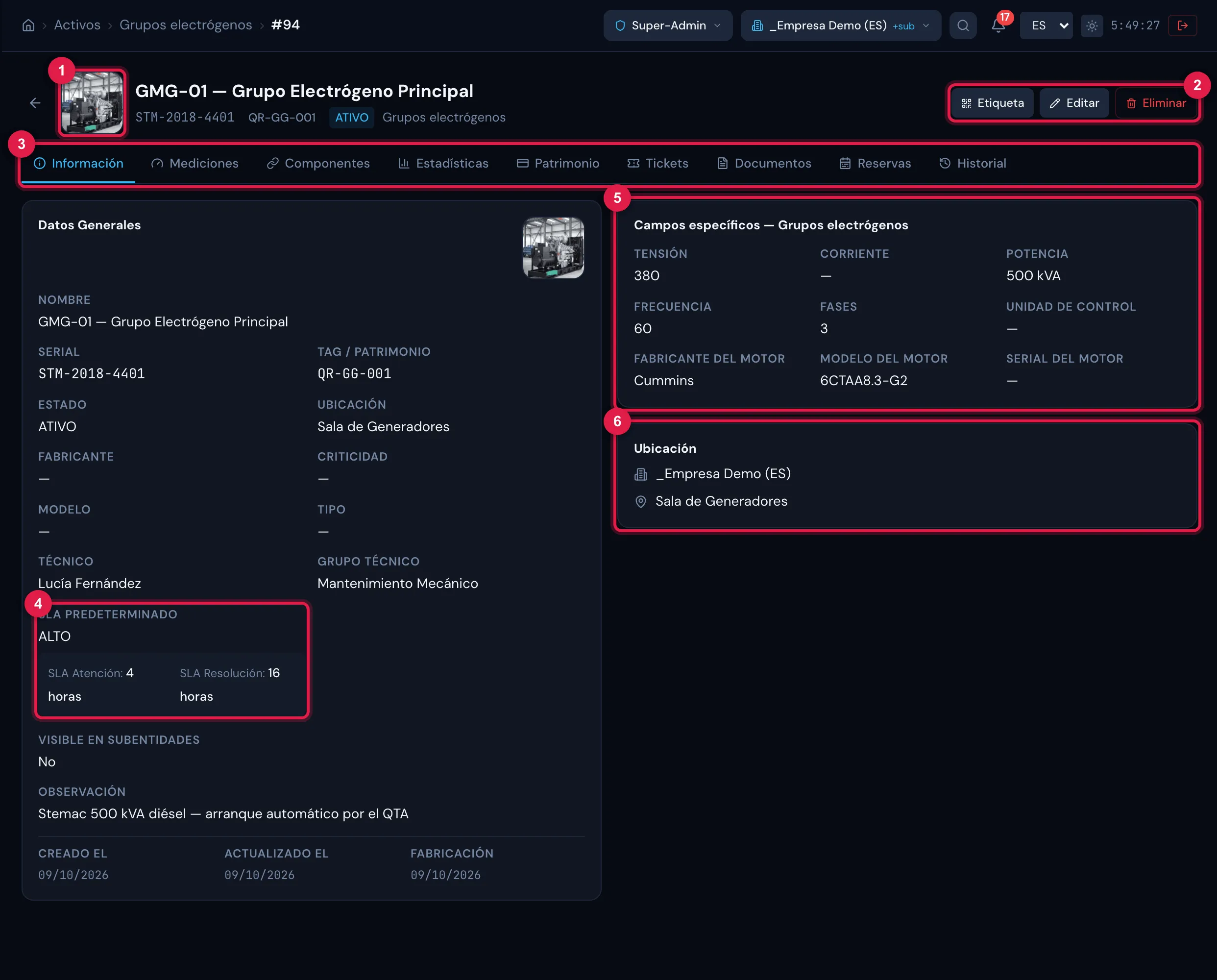The width and height of the screenshot is (1217, 980).
Task: Toggle the light/dark theme sun icon
Action: (x=1092, y=25)
